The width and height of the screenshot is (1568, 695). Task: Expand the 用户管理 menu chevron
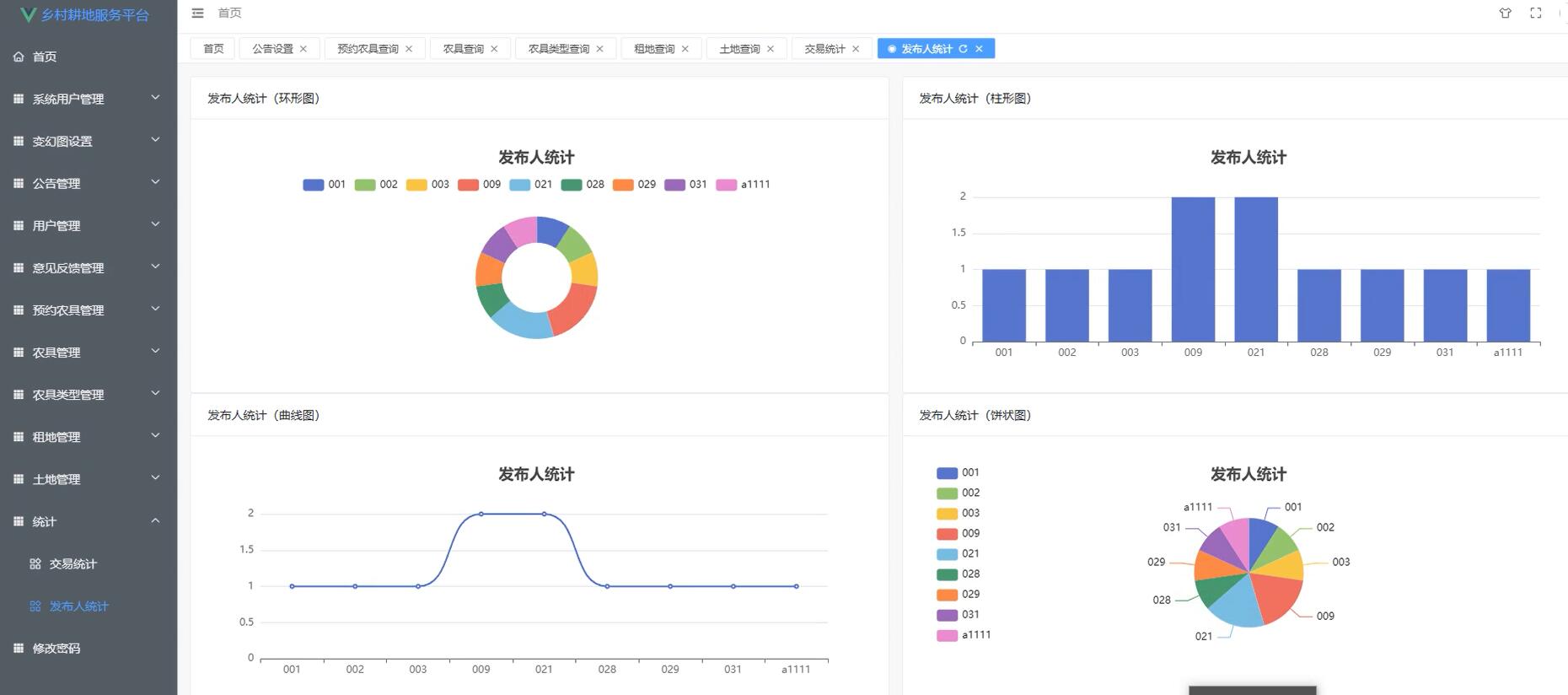[x=155, y=224]
